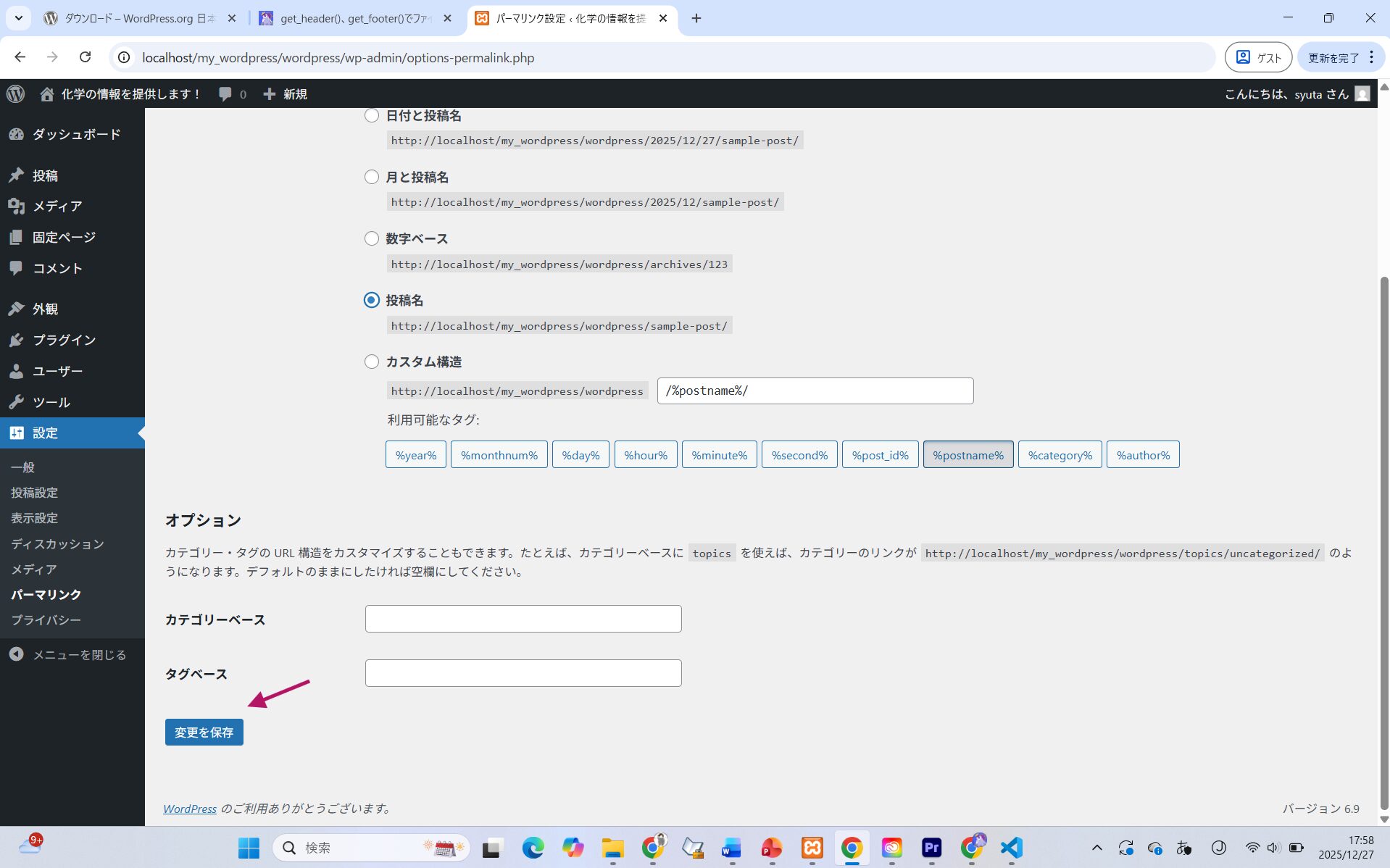This screenshot has width=1390, height=868.
Task: Open 投稿設定 settings submenu item
Action: tap(34, 493)
